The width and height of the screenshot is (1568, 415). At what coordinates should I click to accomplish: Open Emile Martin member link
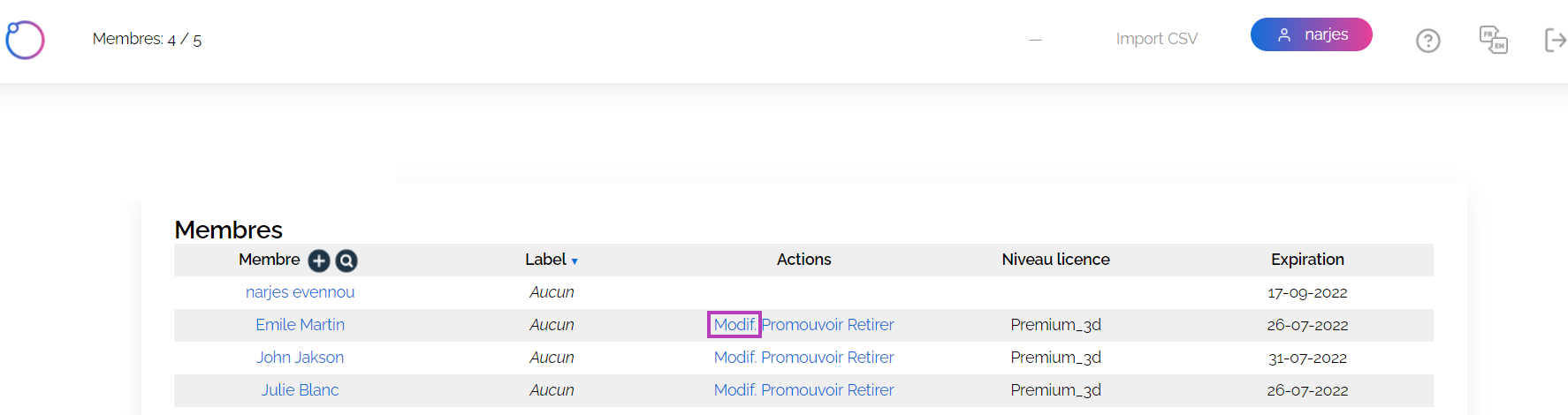300,325
